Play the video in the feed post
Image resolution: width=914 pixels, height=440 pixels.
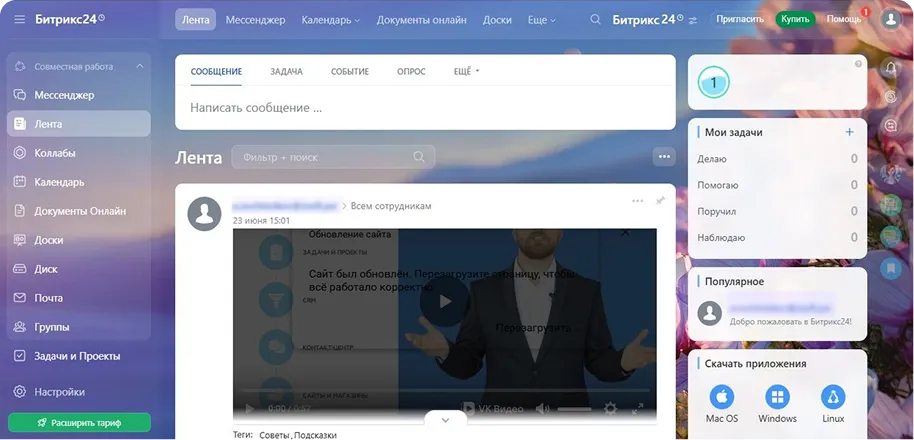pos(445,301)
